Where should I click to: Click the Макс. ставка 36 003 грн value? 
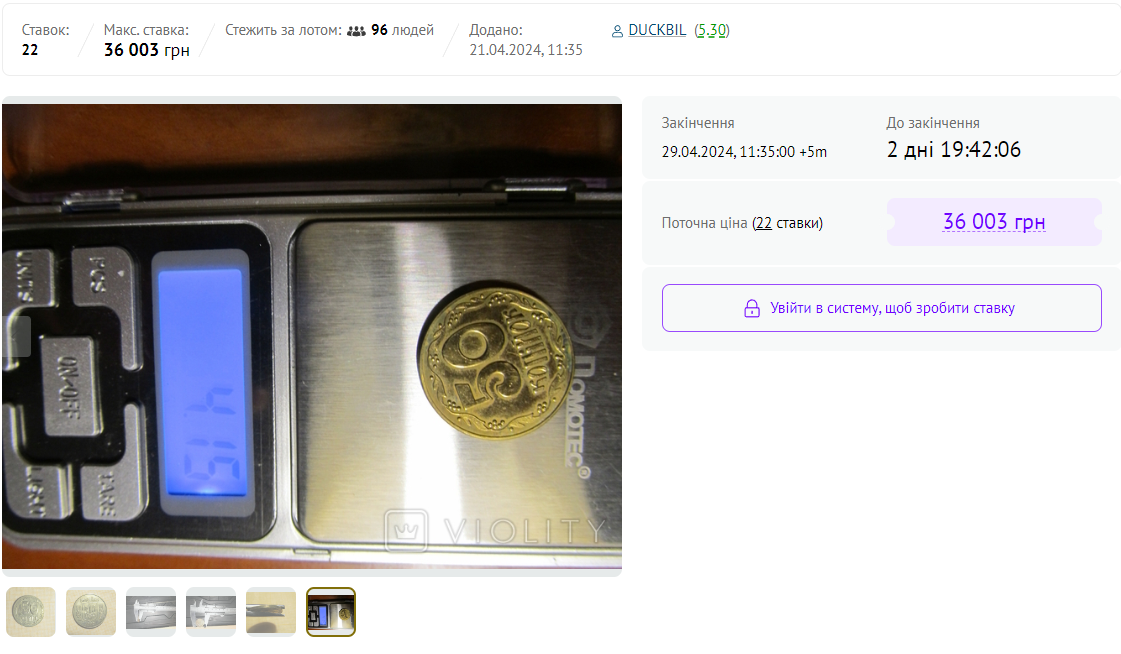(147, 50)
